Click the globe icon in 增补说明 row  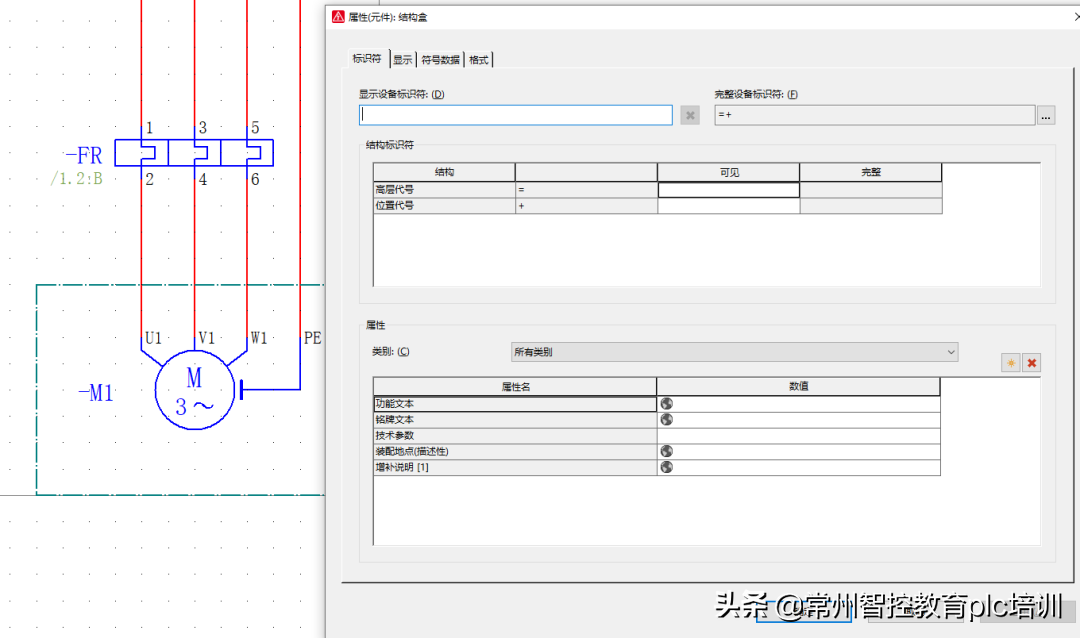point(666,467)
